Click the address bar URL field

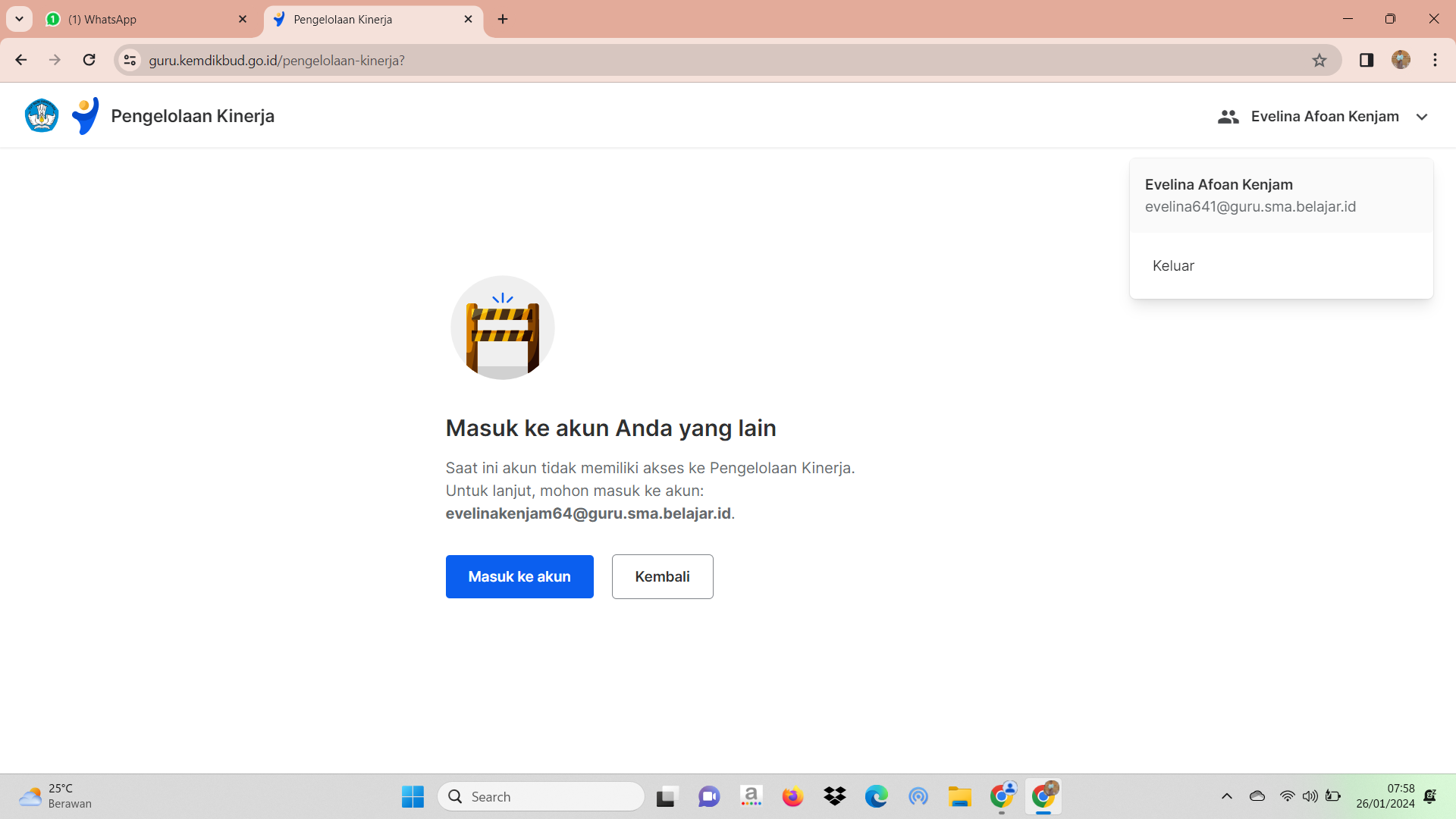pyautogui.click(x=682, y=61)
